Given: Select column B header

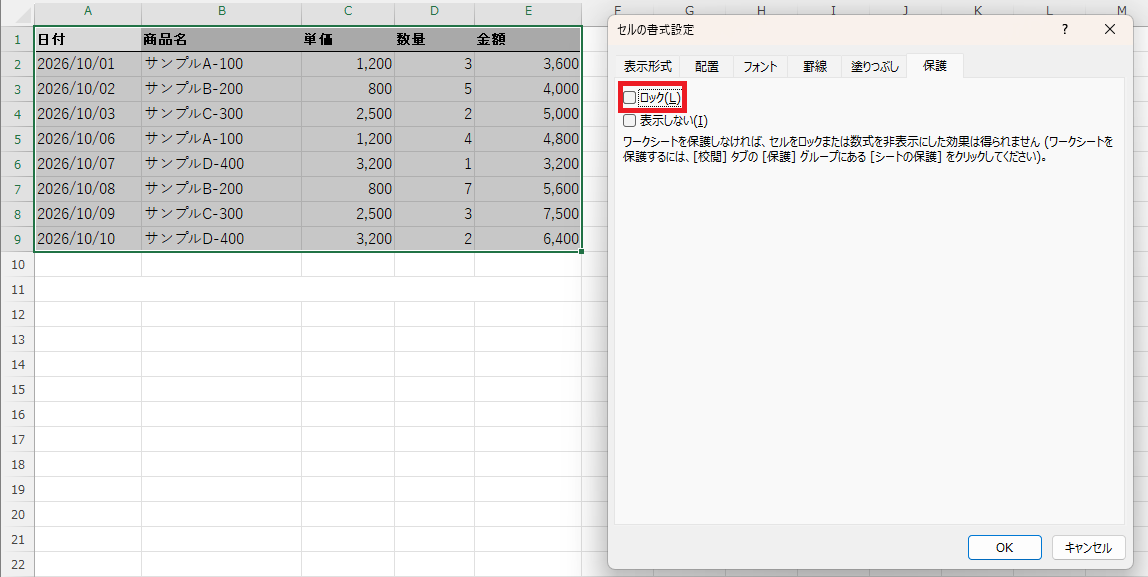Looking at the screenshot, I should coord(222,11).
